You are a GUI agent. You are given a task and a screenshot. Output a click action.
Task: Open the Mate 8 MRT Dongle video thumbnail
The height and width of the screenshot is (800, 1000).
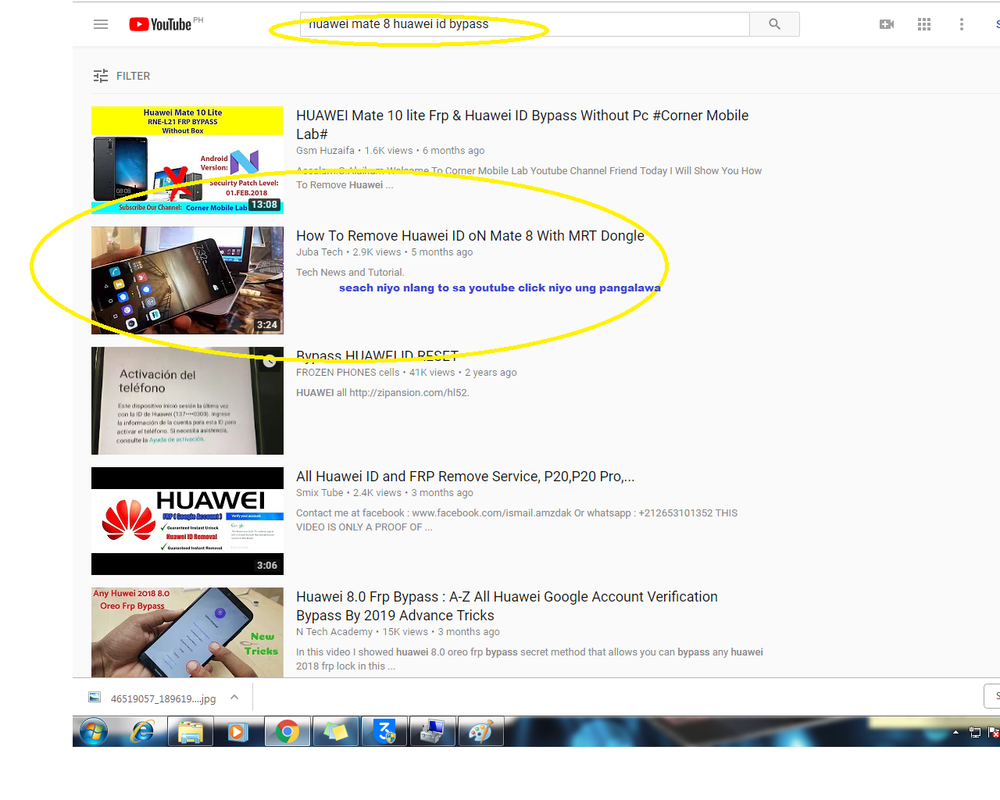188,280
